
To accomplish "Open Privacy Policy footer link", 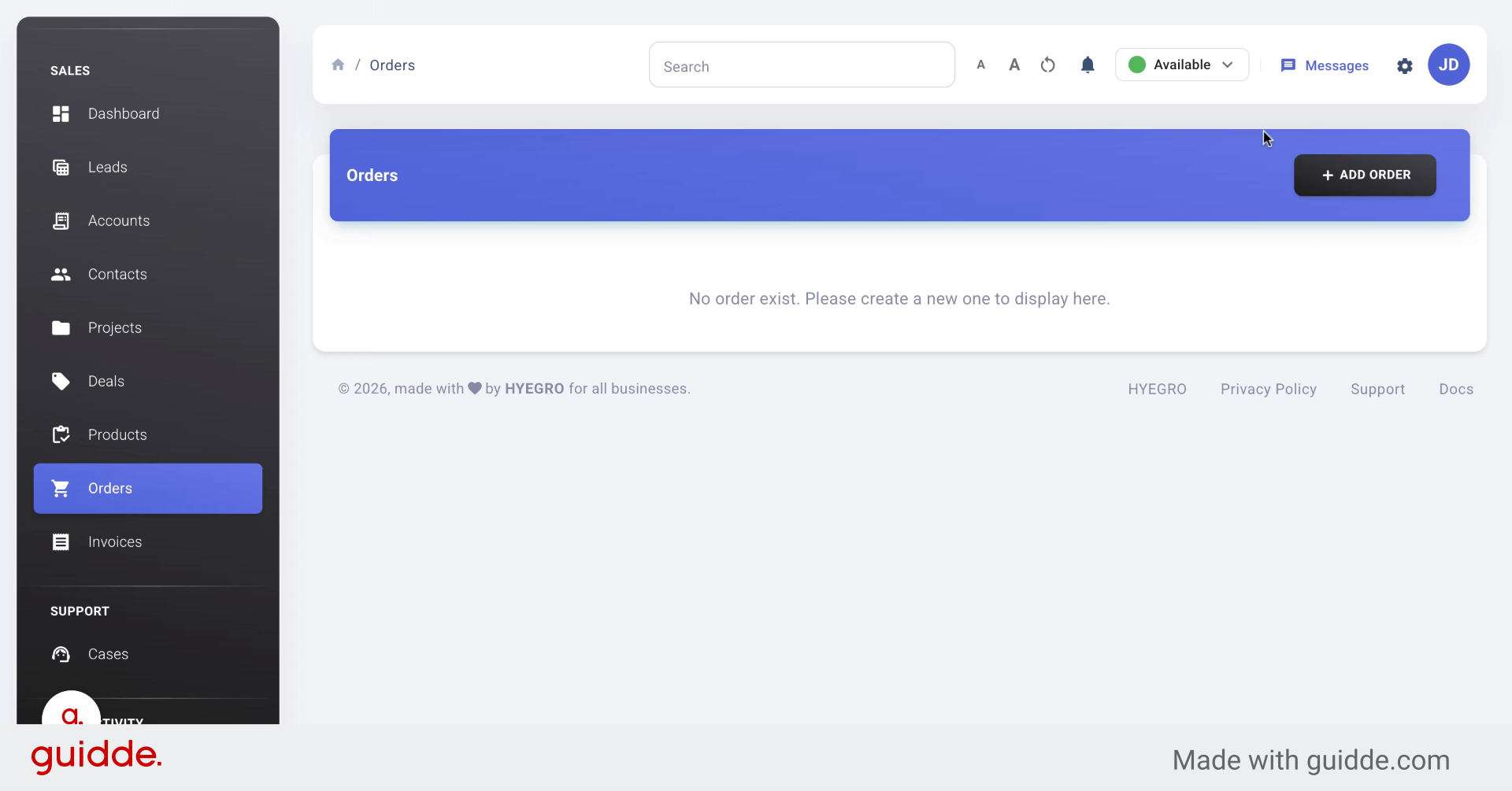I will pyautogui.click(x=1269, y=390).
